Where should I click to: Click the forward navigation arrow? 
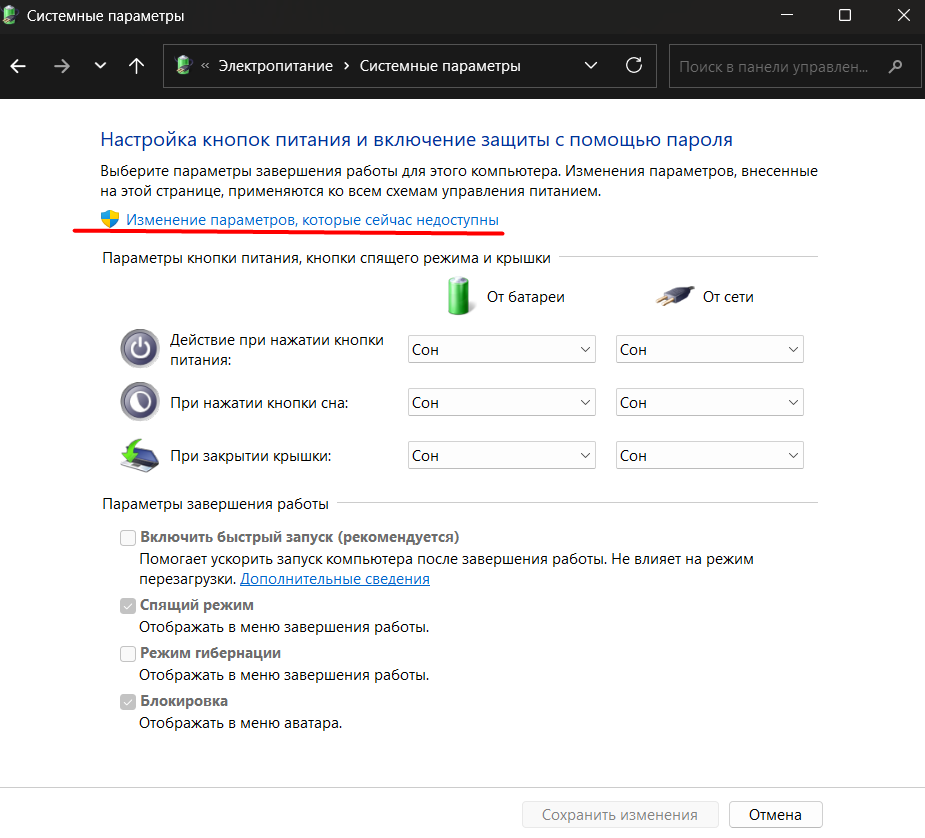tap(61, 66)
